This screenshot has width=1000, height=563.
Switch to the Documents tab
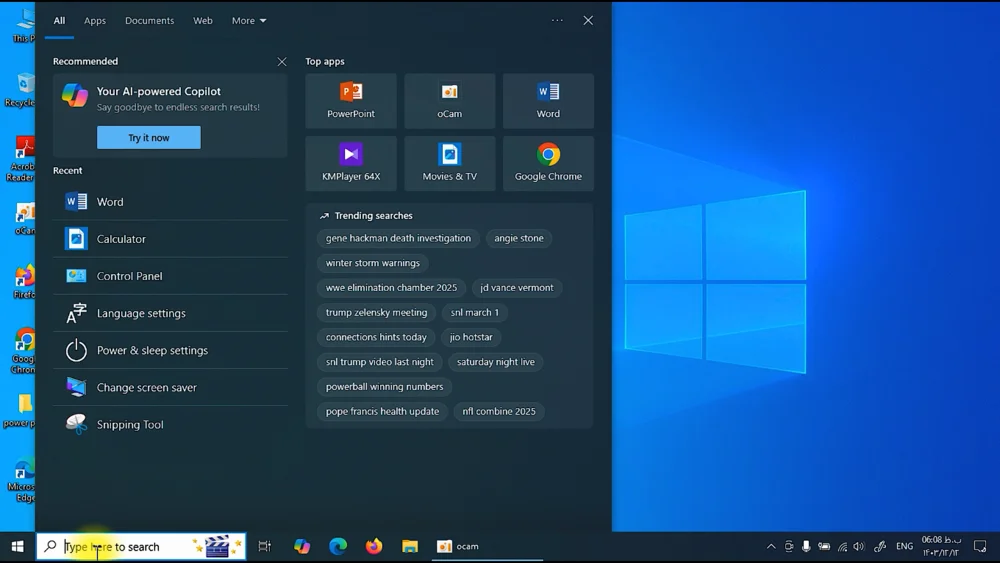tap(149, 20)
